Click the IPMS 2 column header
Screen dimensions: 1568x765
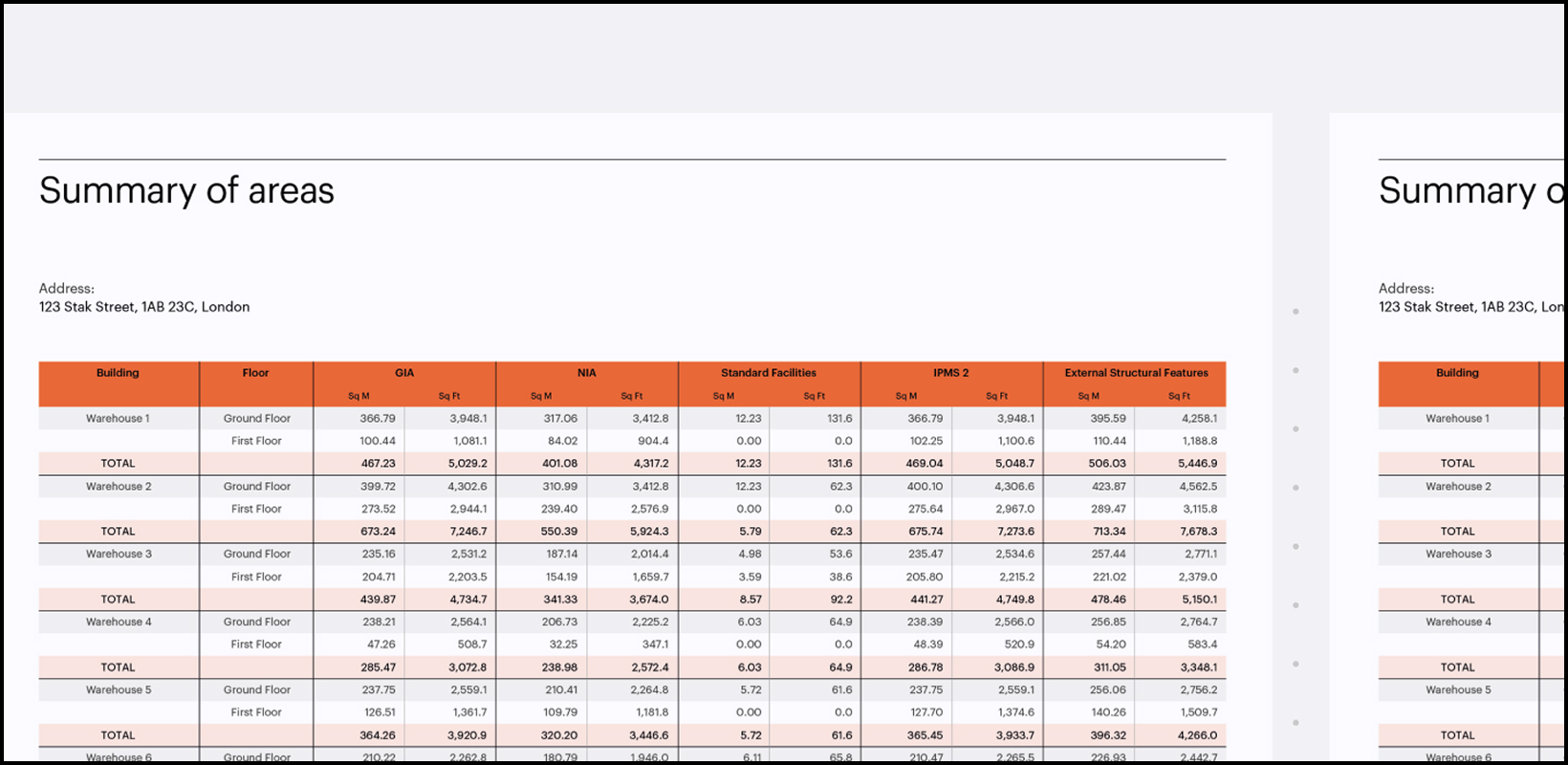click(950, 373)
